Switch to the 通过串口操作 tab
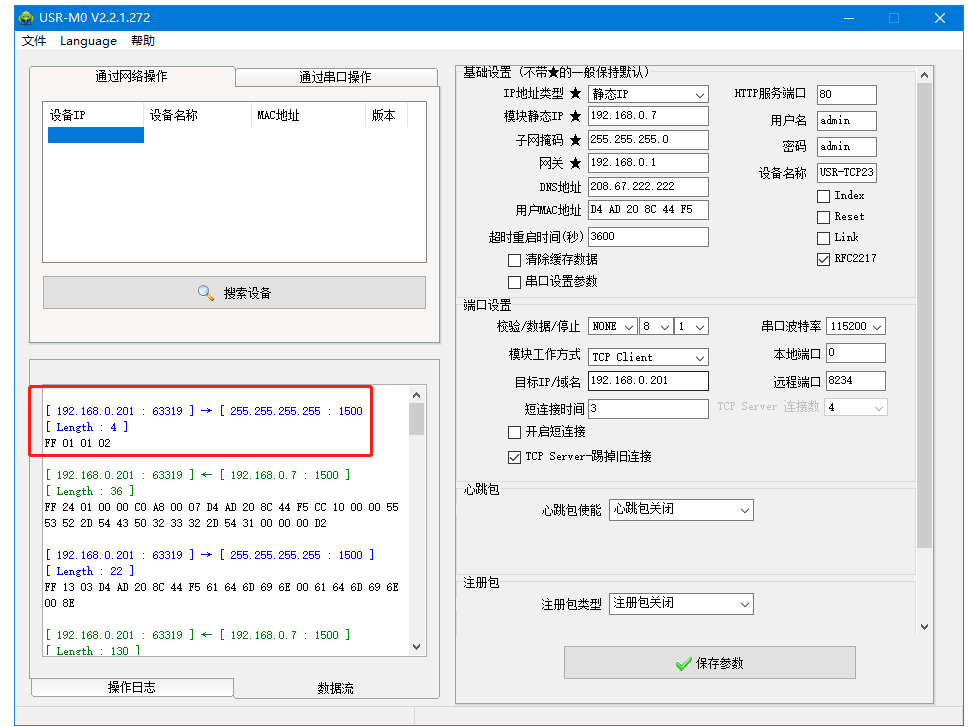The height and width of the screenshot is (727, 968). click(335, 77)
